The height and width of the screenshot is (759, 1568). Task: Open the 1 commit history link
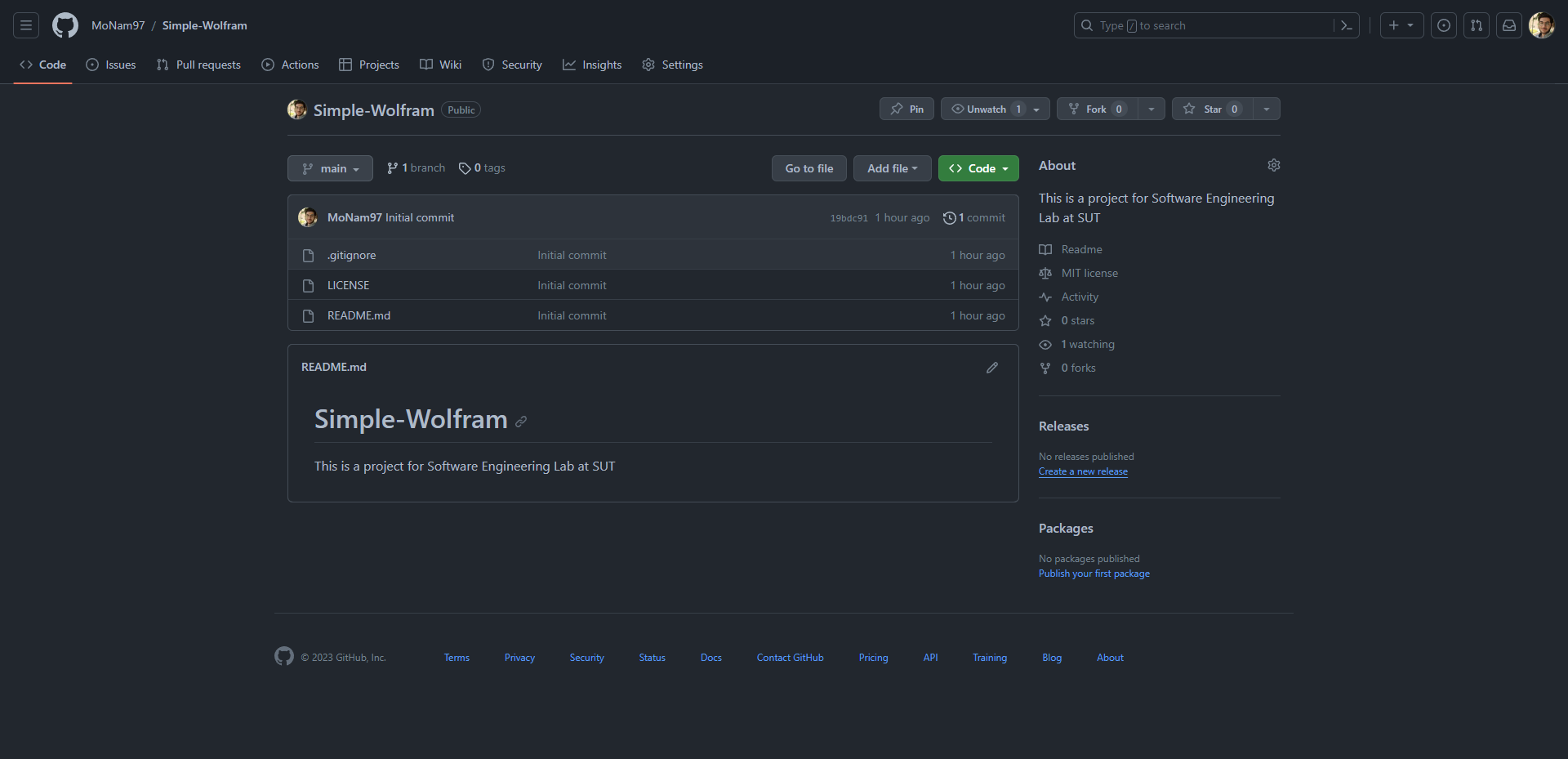click(974, 218)
